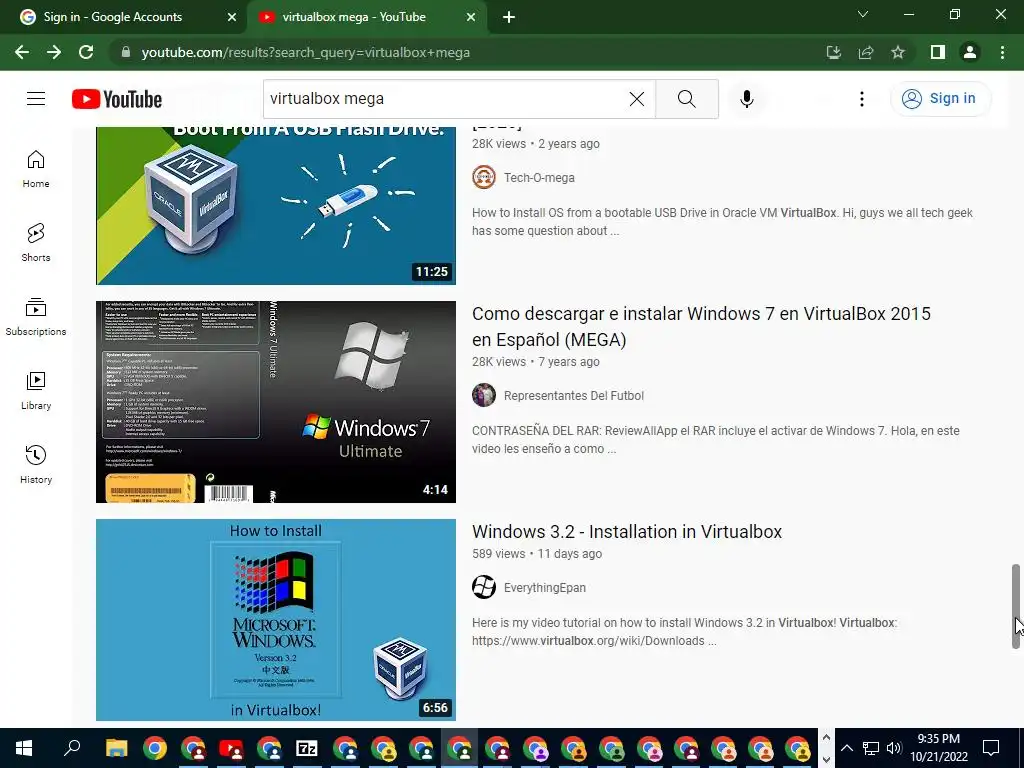Open the Windows Start menu
Image resolution: width=1024 pixels, height=768 pixels.
coord(24,748)
